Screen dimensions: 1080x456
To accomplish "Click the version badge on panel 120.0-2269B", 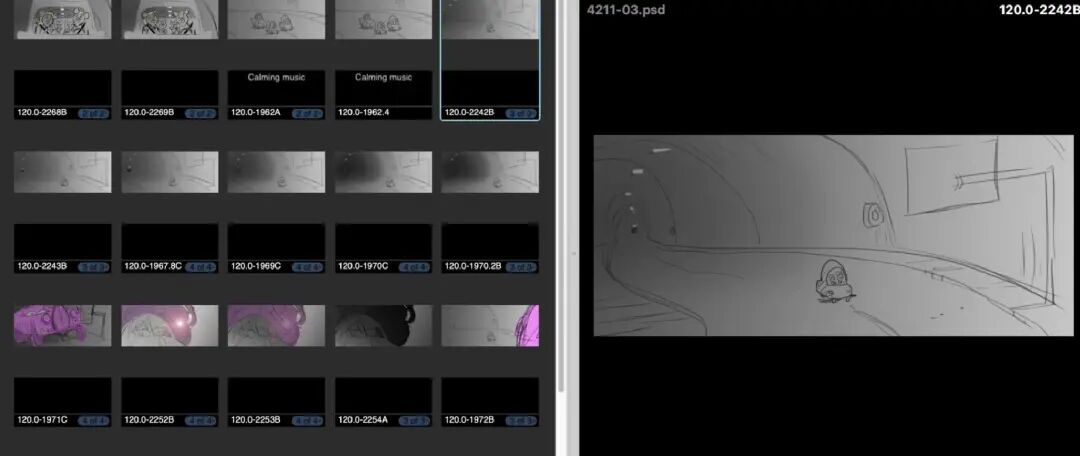I will [202, 113].
